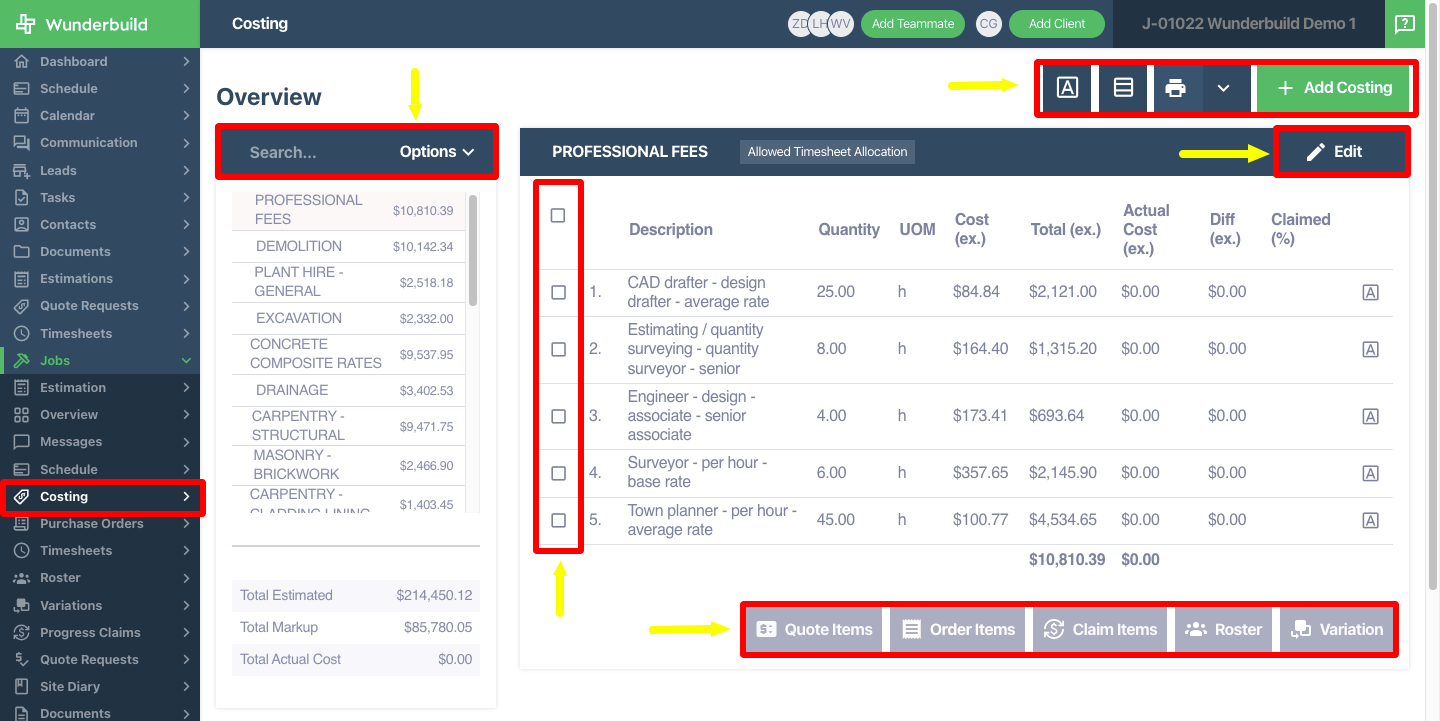Click the category list scrollbar
Screen dimensions: 1440x721
pyautogui.click(x=473, y=250)
